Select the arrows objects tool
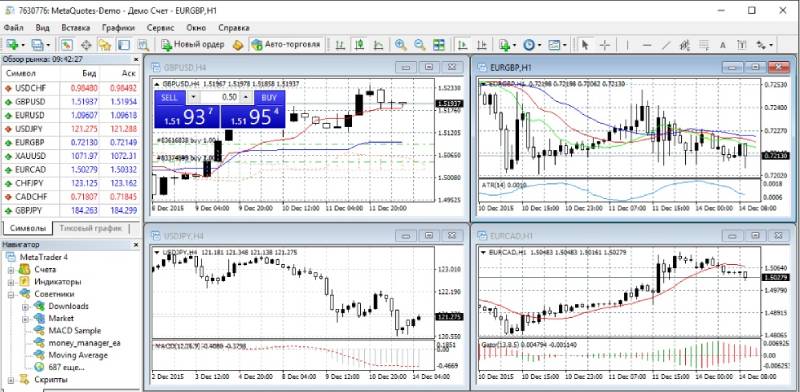 [761, 45]
